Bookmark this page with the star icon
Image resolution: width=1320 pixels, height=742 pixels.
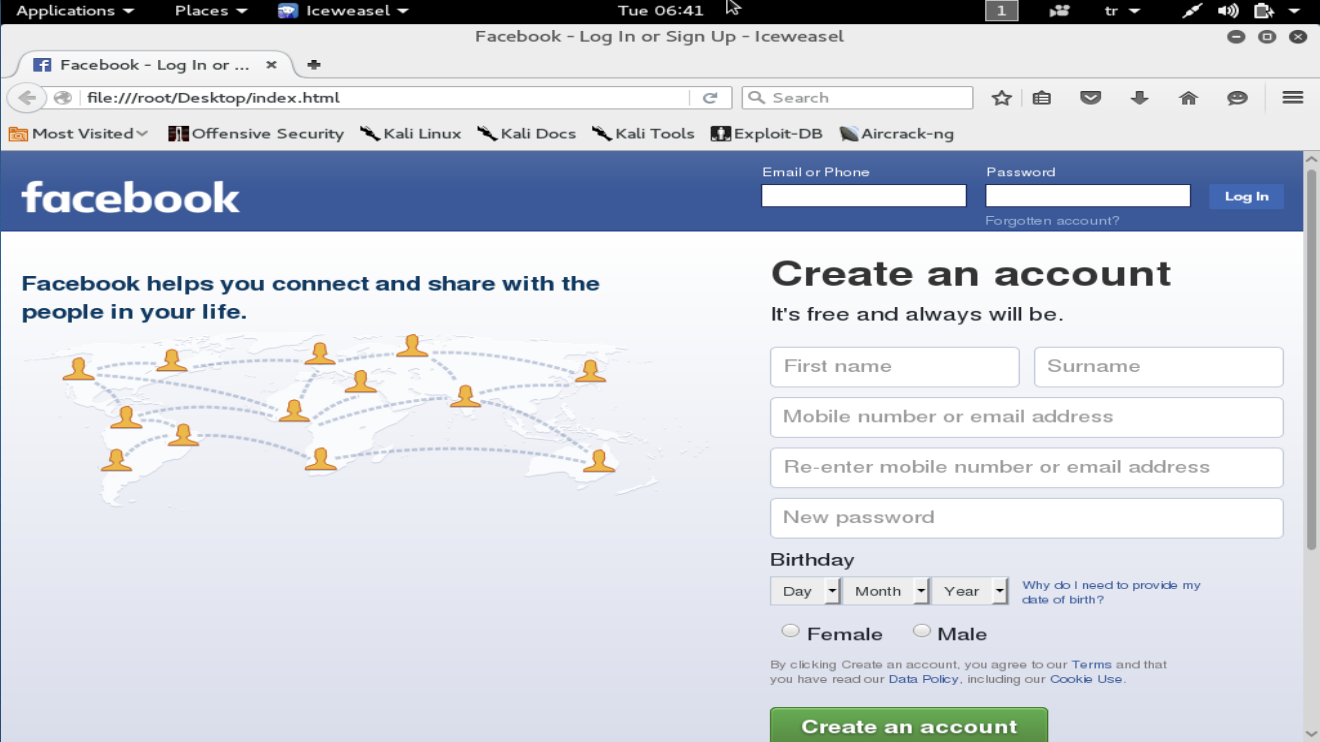pos(1001,98)
